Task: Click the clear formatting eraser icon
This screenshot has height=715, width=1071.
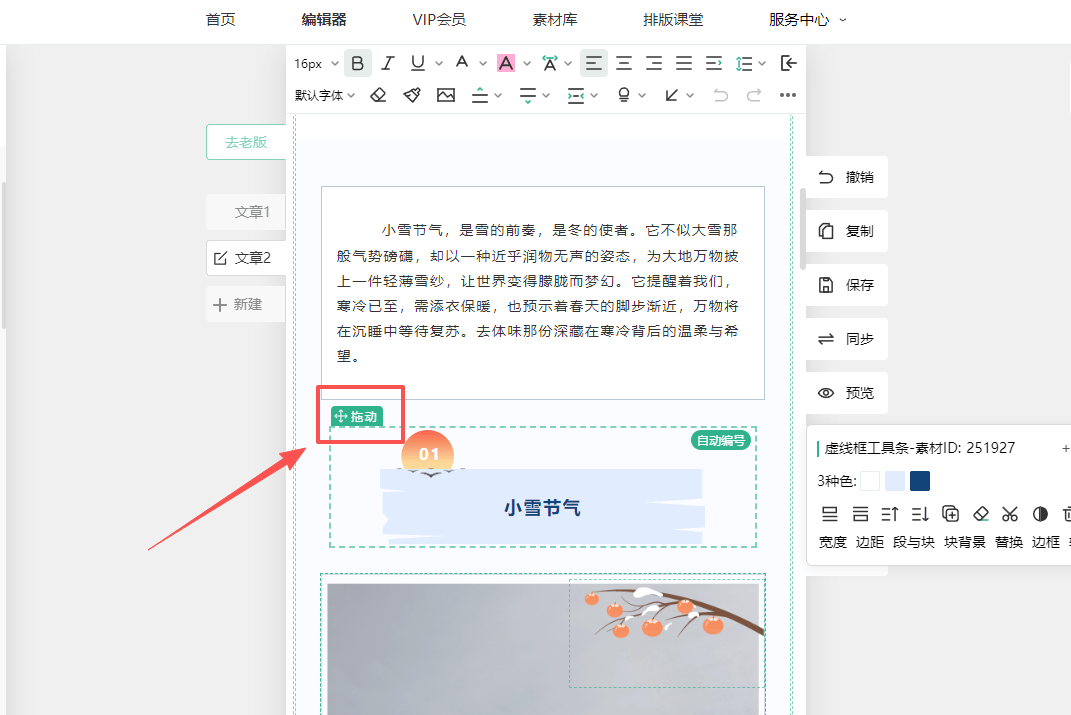Action: pyautogui.click(x=378, y=95)
